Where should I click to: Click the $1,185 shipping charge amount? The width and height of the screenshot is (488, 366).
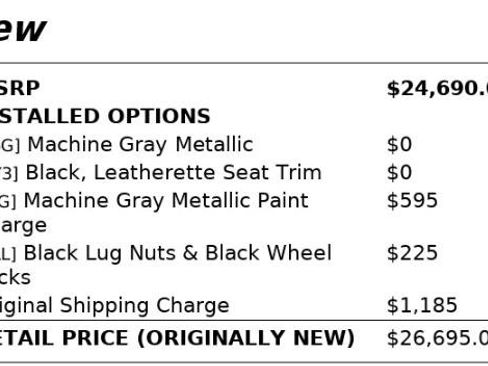click(422, 305)
